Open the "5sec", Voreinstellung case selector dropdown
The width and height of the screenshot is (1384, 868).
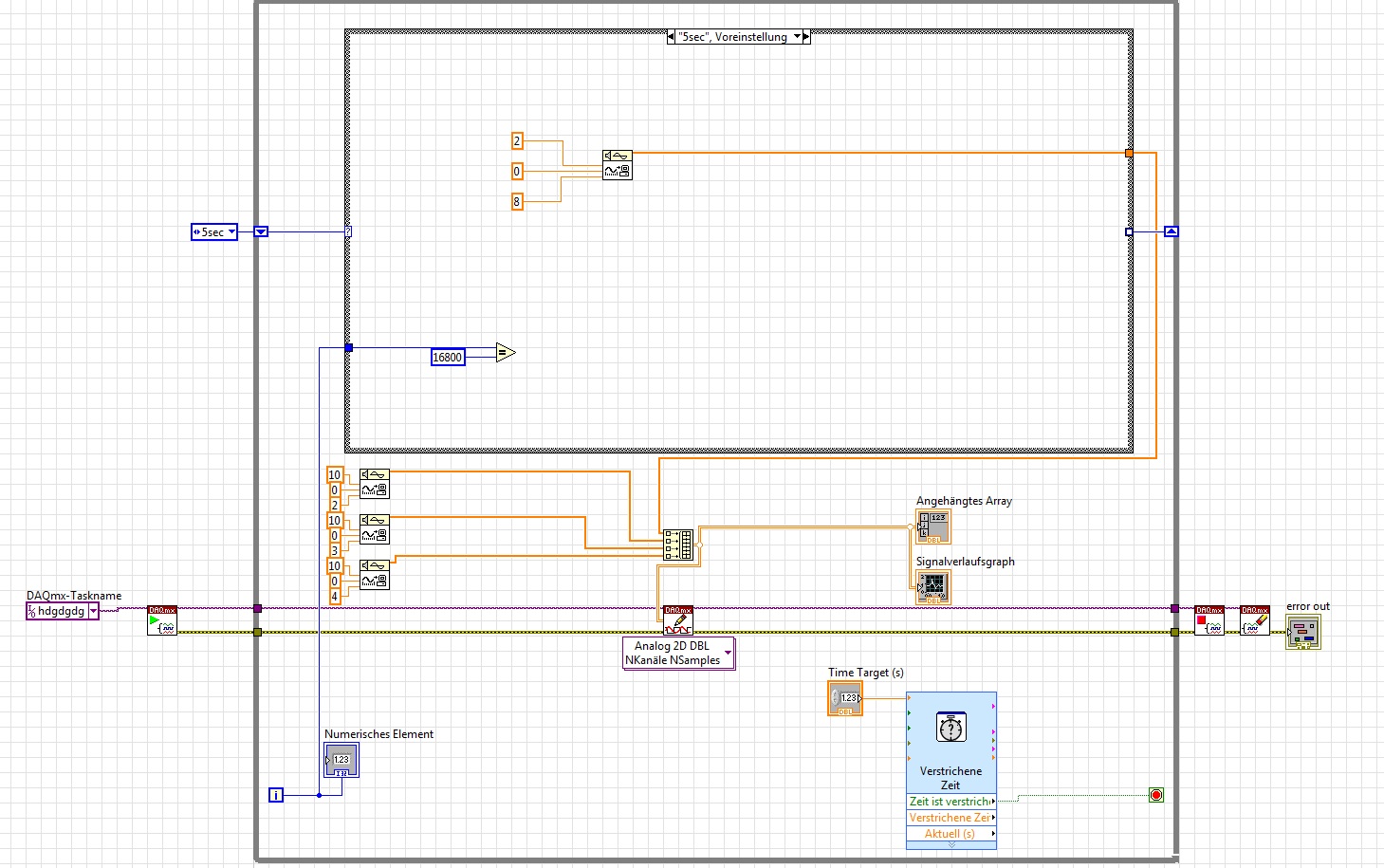pos(797,37)
